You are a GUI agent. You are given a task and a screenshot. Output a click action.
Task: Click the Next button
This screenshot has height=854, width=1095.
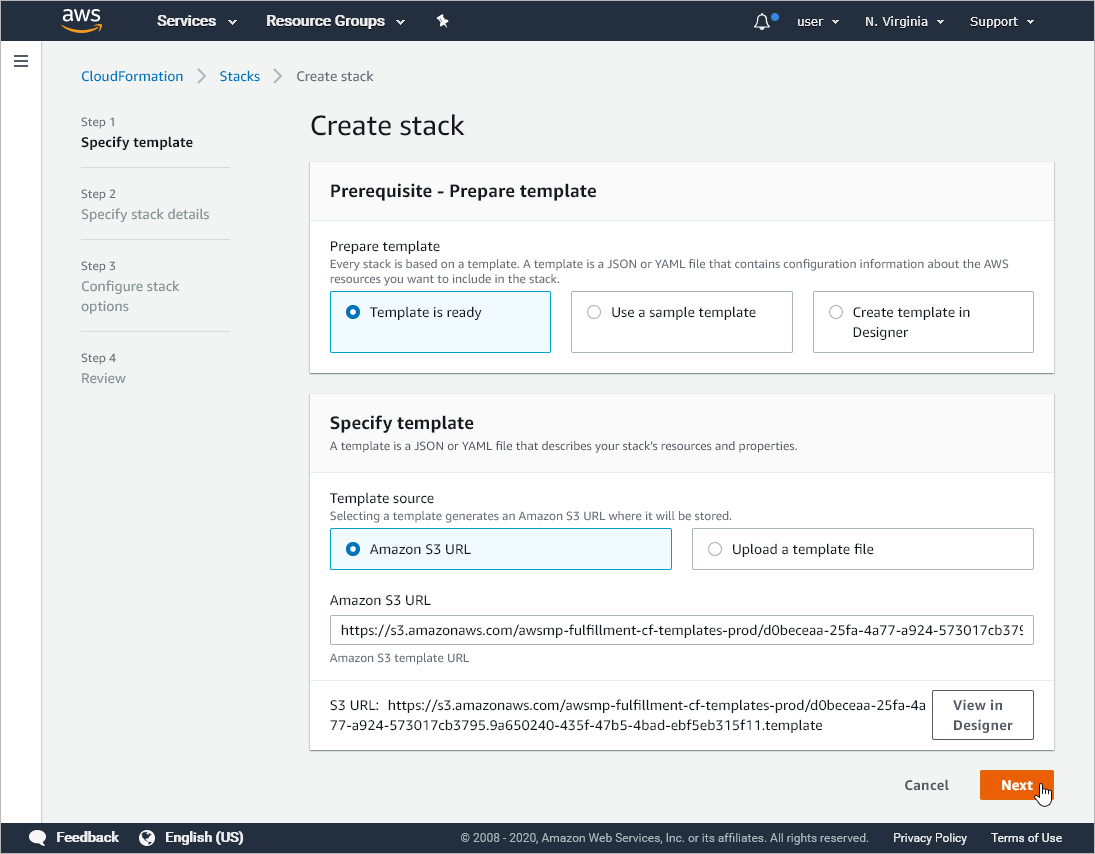point(1016,785)
